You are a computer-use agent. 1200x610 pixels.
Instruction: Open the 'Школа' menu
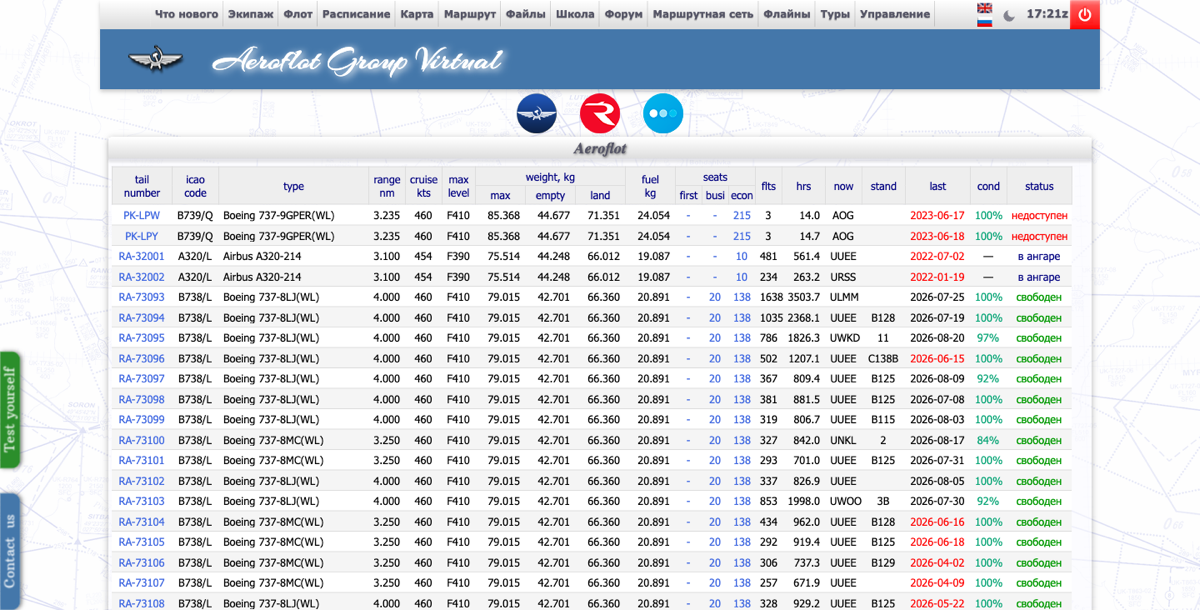(x=575, y=14)
